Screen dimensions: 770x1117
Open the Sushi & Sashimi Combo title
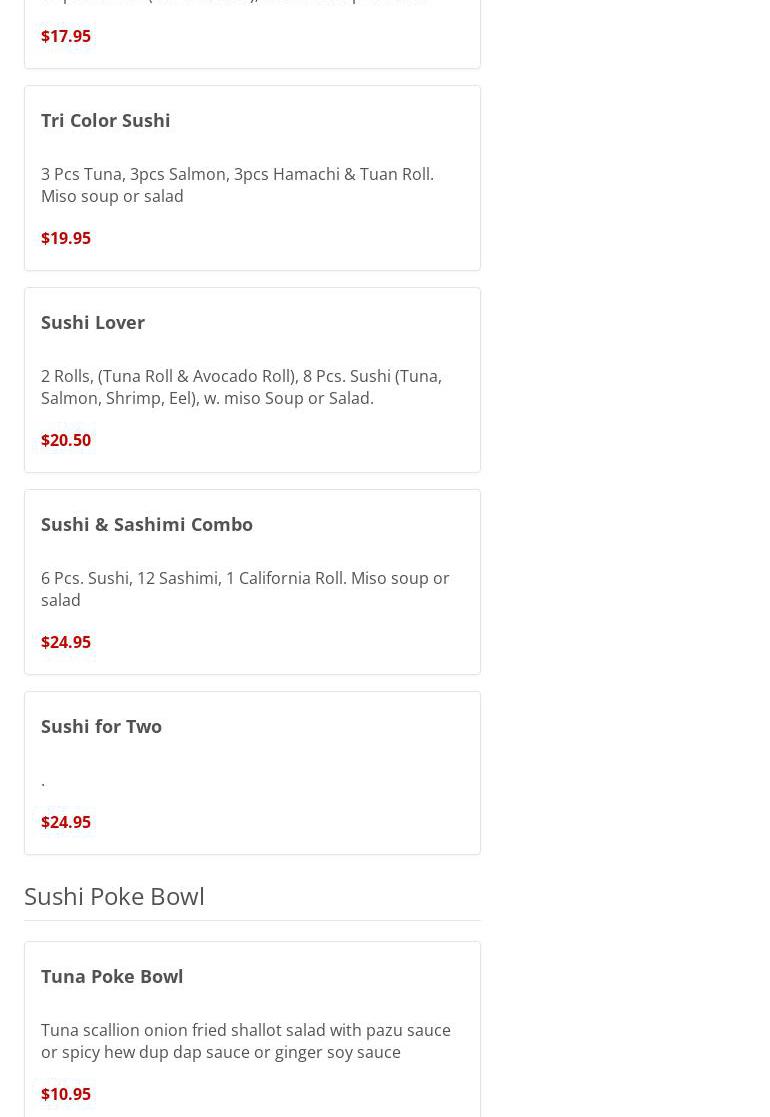(147, 524)
